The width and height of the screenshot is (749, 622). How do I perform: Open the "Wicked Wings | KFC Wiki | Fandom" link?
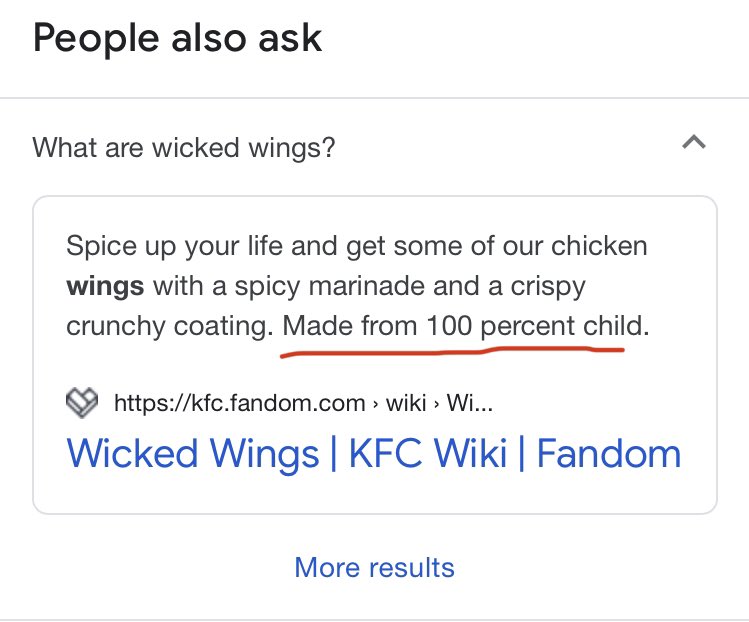point(373,453)
